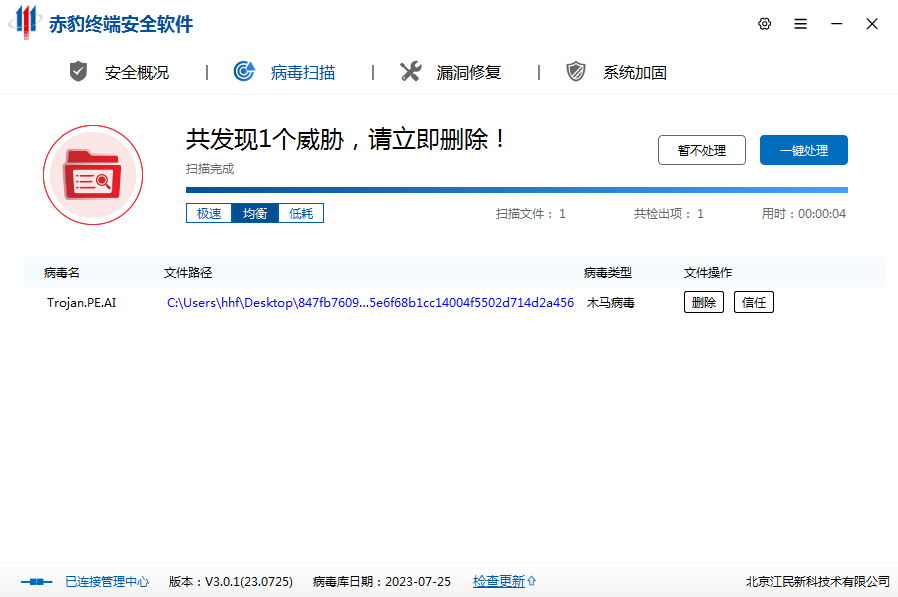Click 病毒库日期 2023-07-25 text
The width and height of the screenshot is (898, 597).
point(382,582)
